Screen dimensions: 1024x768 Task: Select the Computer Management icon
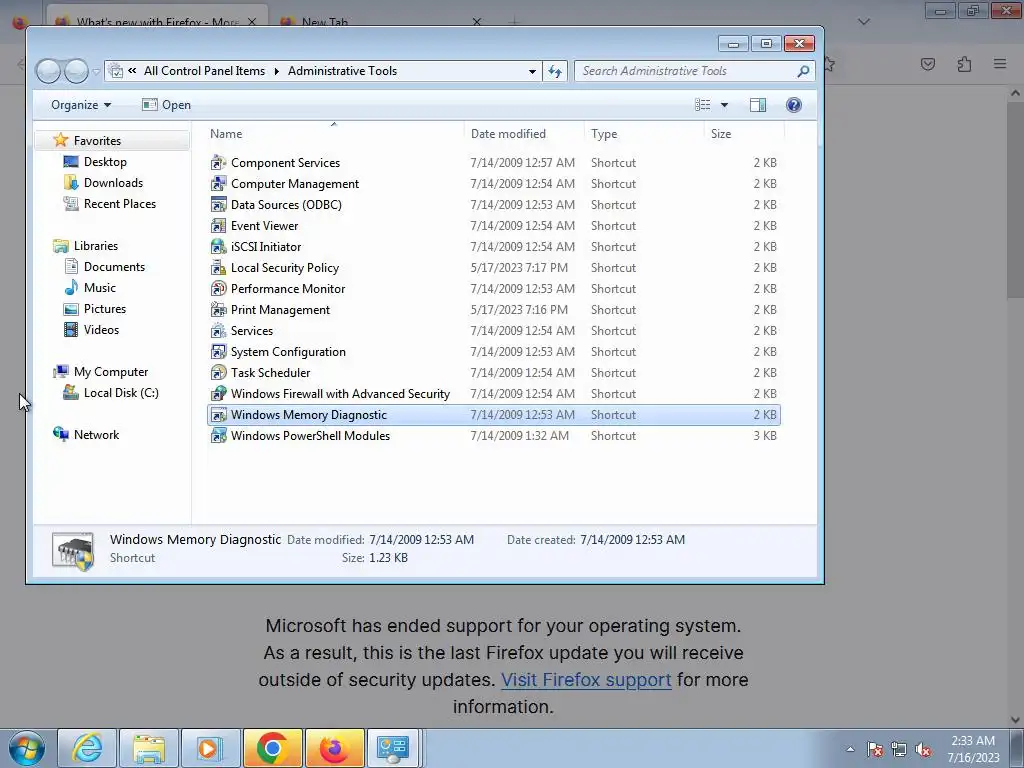tap(219, 184)
